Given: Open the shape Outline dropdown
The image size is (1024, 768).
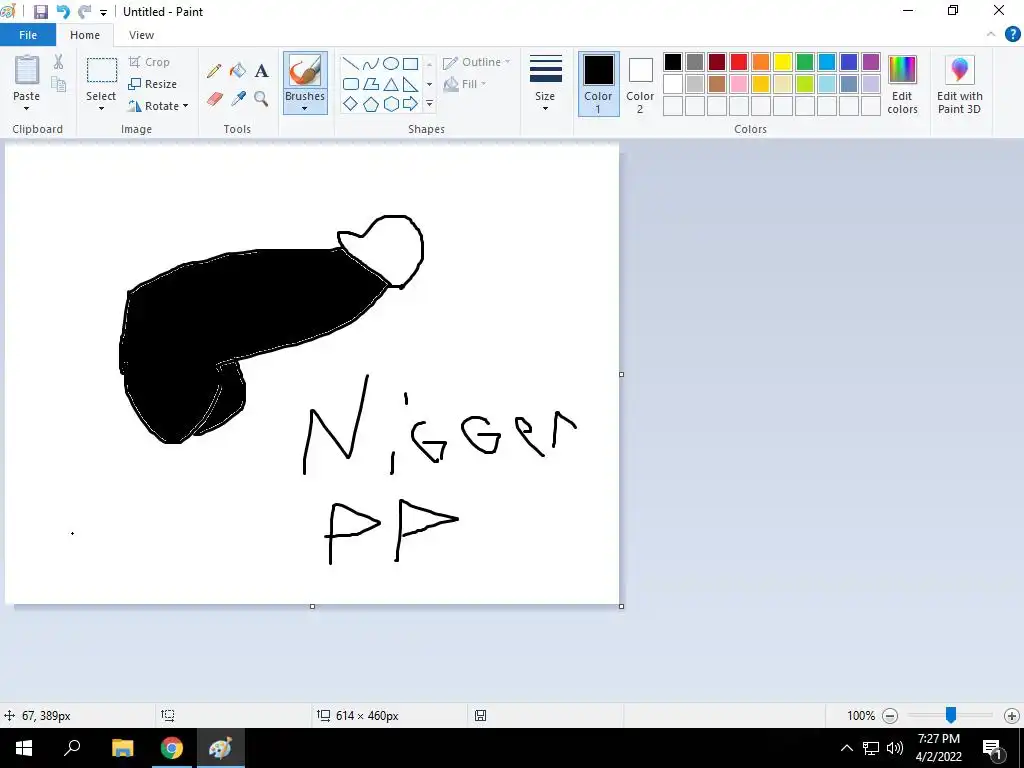Looking at the screenshot, I should [x=477, y=62].
